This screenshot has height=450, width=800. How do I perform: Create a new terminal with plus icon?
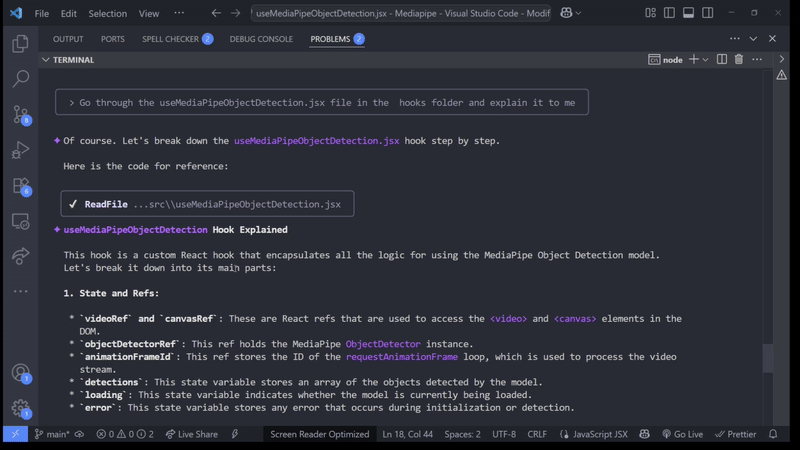693,60
